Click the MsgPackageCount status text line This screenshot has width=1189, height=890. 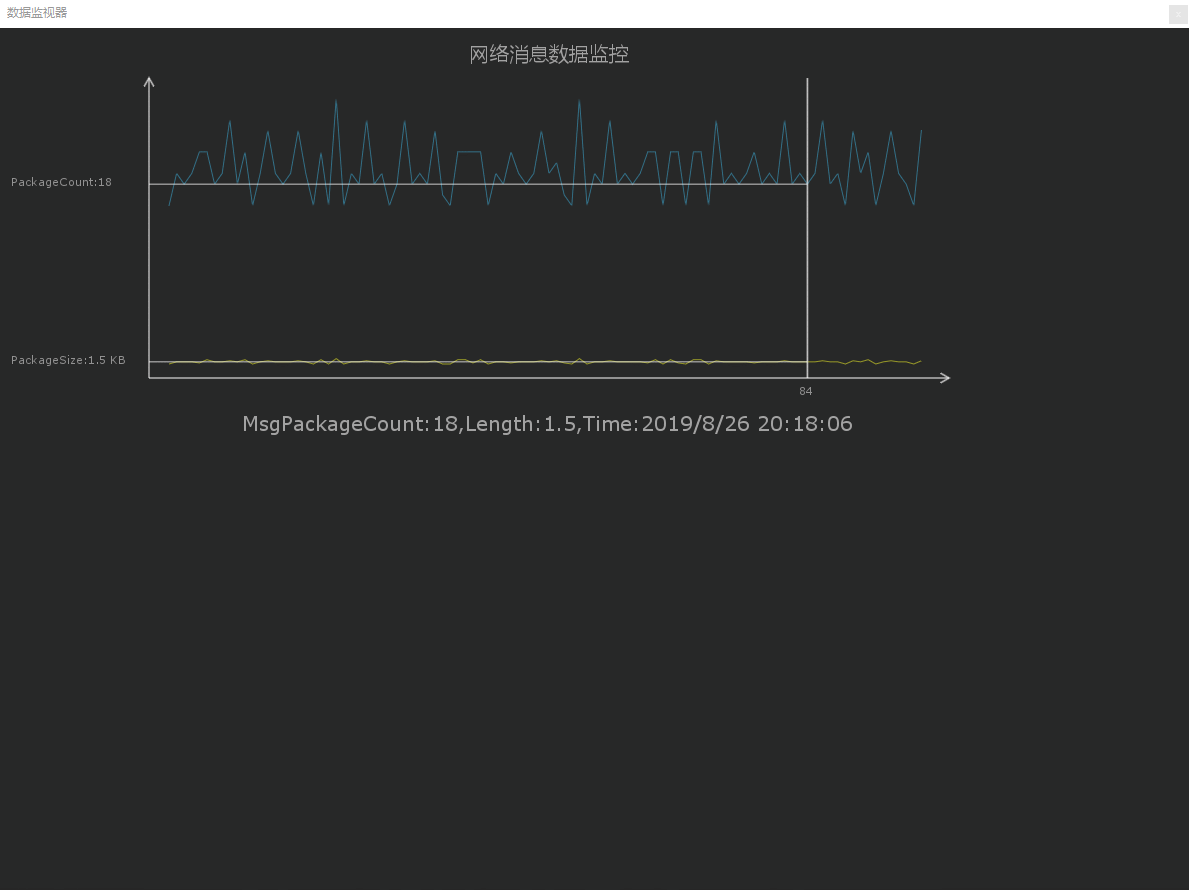coord(547,424)
